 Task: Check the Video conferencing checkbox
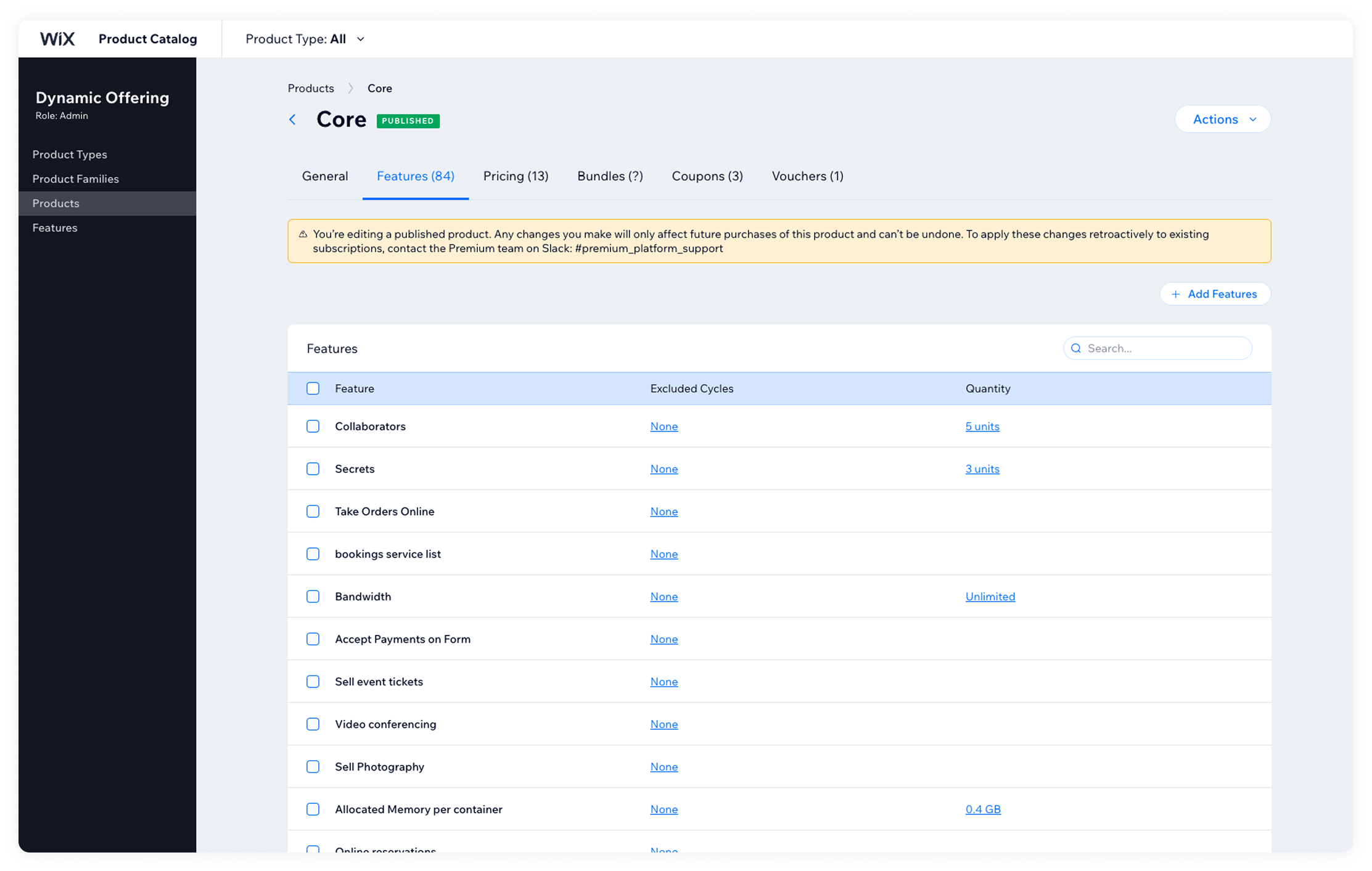click(x=313, y=724)
